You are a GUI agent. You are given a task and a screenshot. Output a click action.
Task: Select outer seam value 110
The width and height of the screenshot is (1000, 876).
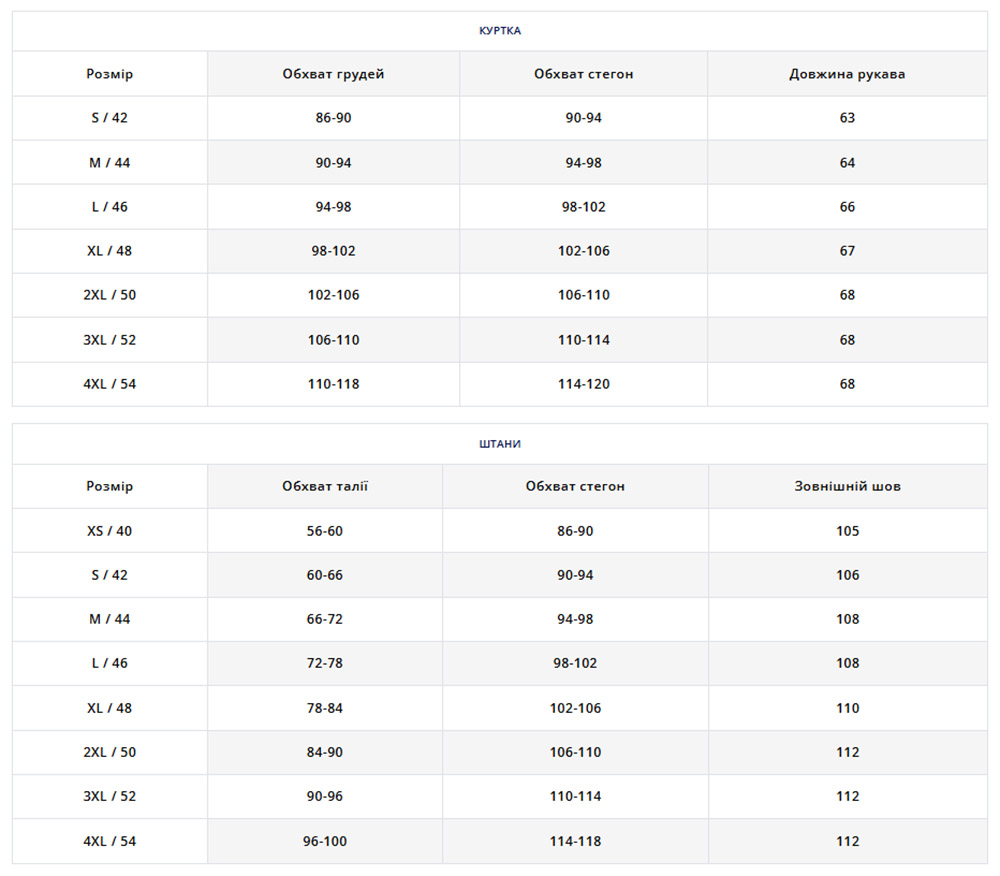tap(847, 708)
